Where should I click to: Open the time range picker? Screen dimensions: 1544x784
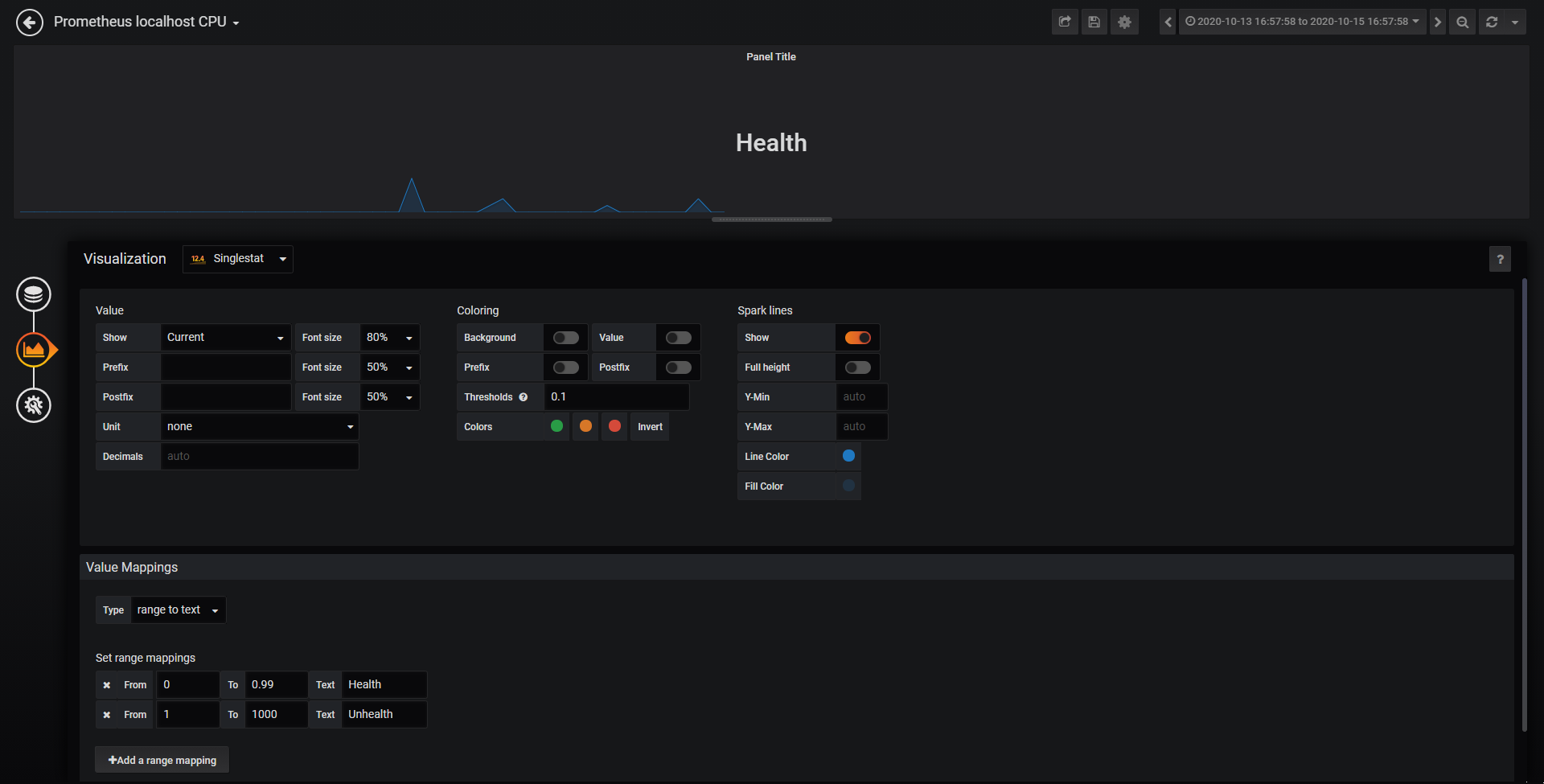[x=1303, y=22]
